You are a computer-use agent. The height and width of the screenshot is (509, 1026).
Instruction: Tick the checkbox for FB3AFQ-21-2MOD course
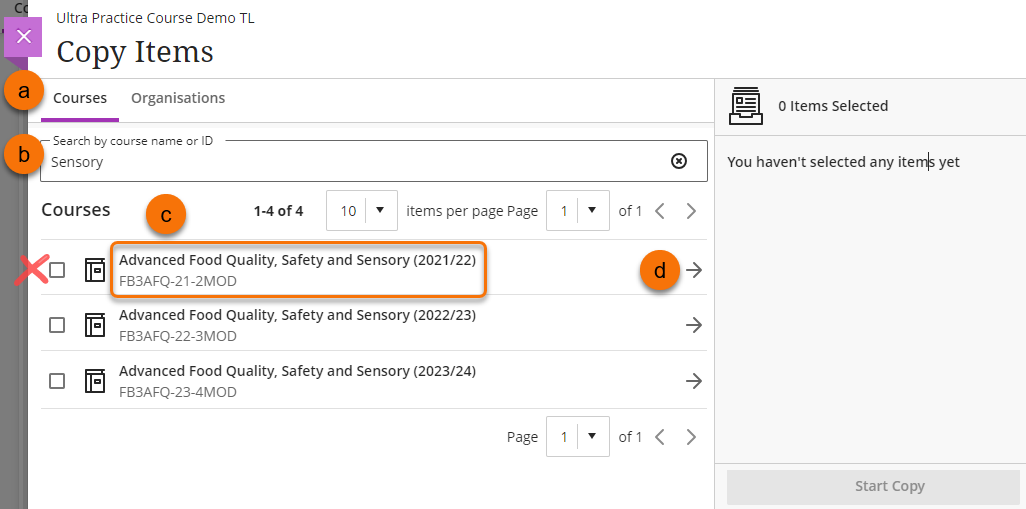[x=58, y=270]
